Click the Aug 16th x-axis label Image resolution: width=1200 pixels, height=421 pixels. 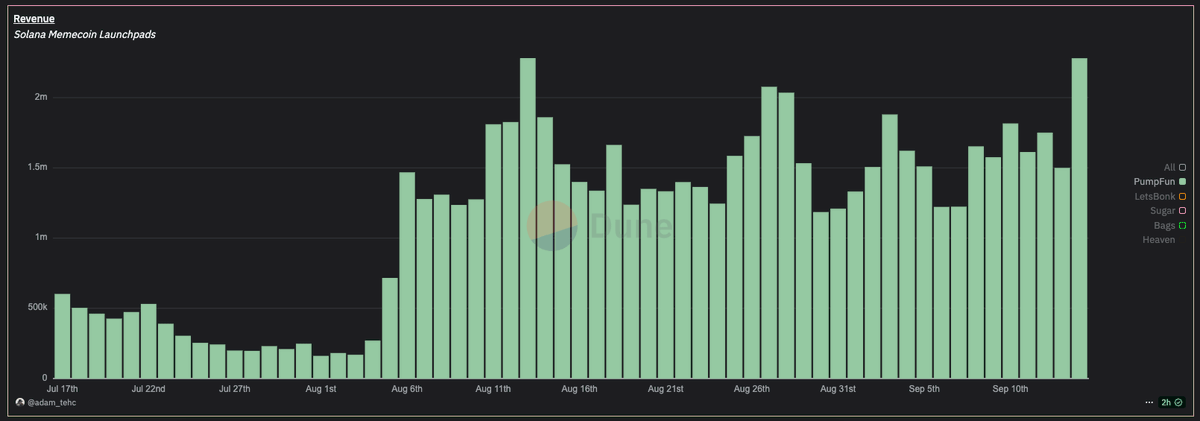click(579, 387)
